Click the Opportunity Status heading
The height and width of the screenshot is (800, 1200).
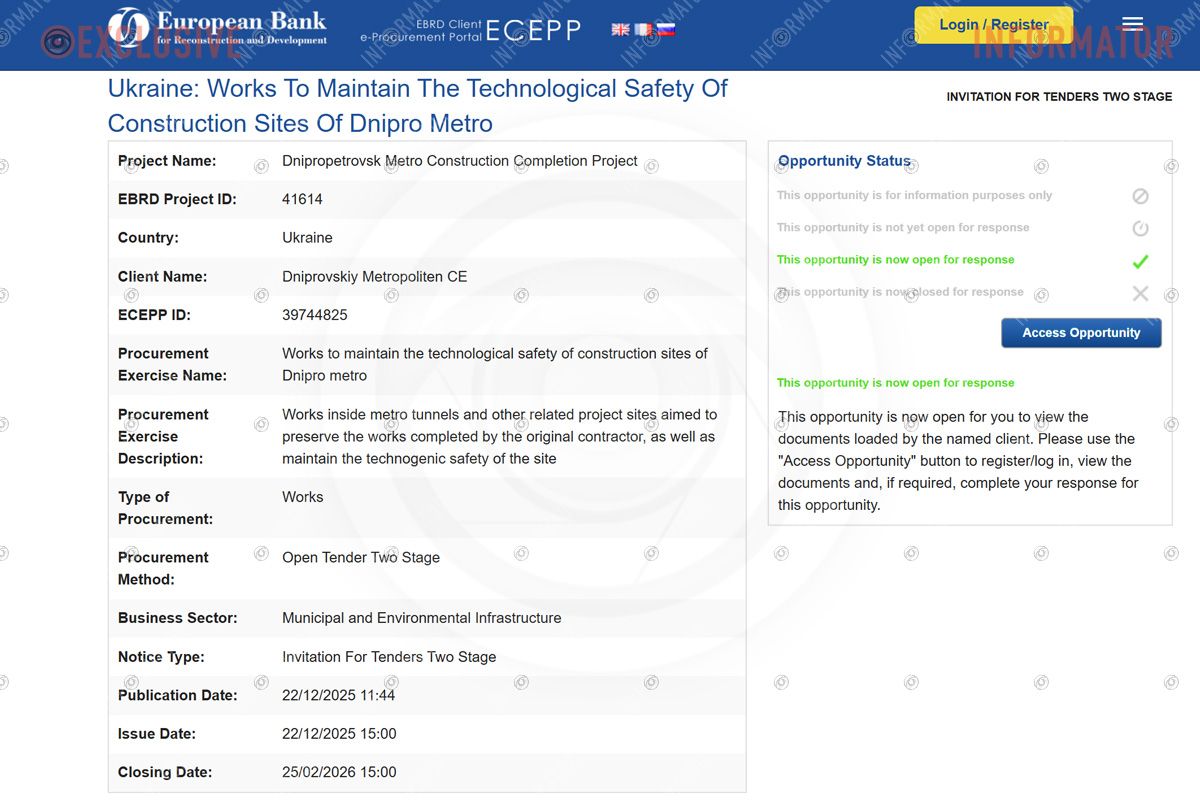tap(844, 161)
